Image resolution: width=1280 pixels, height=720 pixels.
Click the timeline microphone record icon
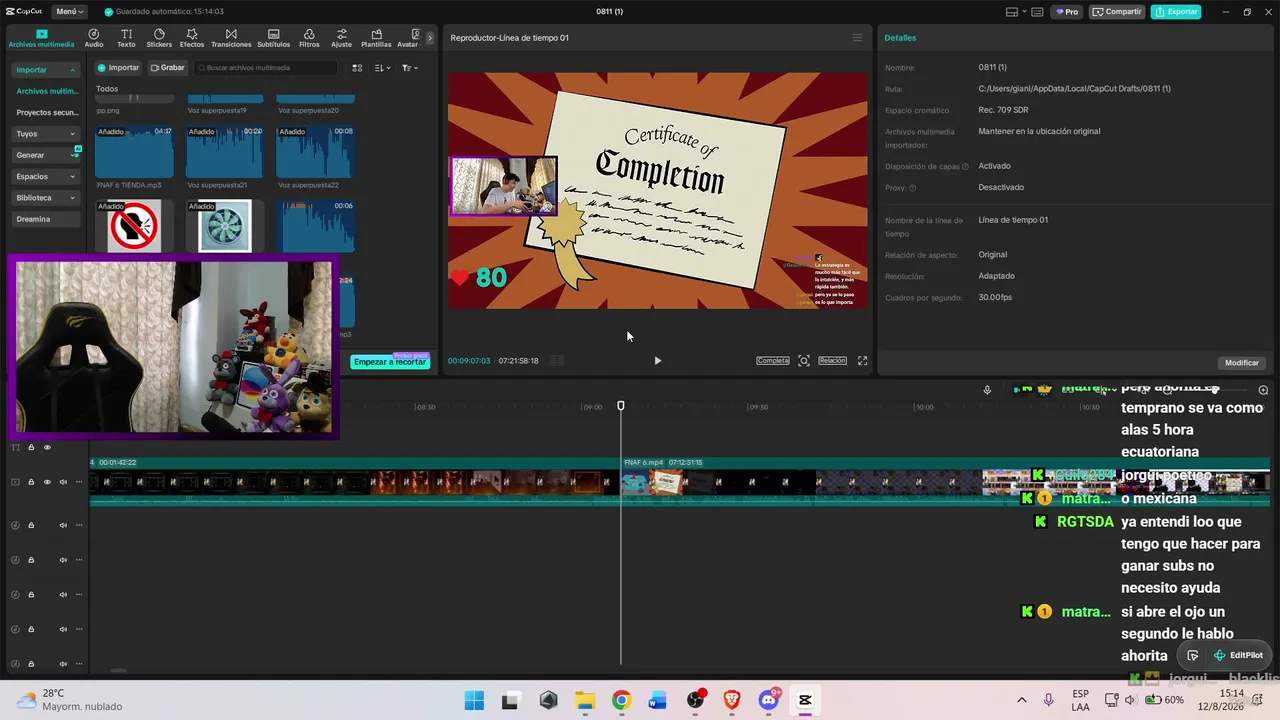(987, 390)
